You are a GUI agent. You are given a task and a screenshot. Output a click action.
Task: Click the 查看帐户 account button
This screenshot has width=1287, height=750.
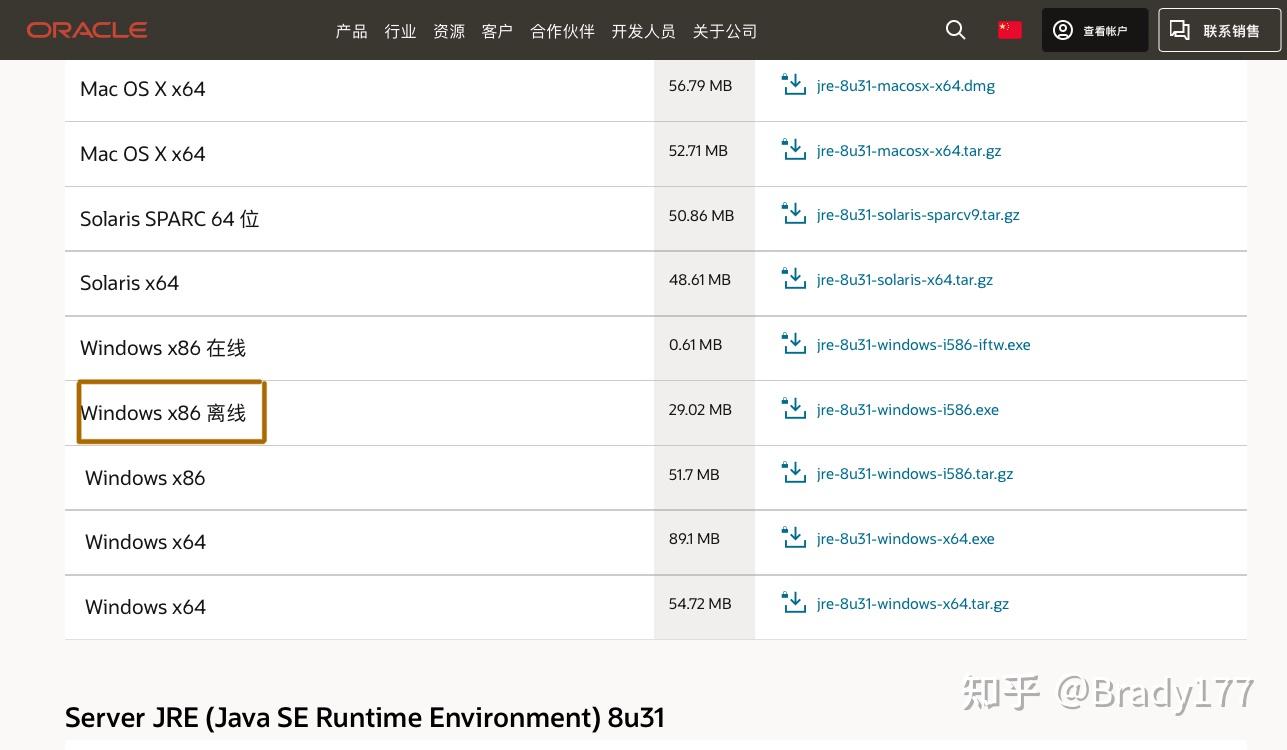[x=1094, y=30]
